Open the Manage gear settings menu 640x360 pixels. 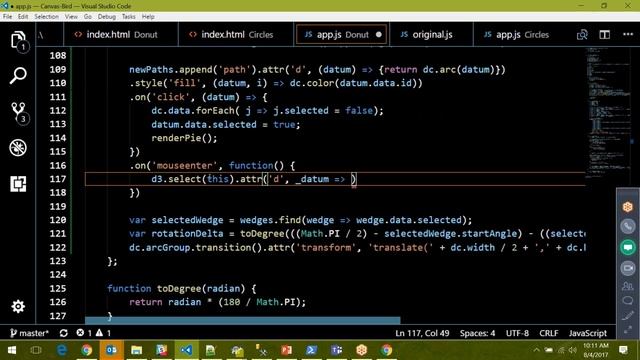point(18,306)
